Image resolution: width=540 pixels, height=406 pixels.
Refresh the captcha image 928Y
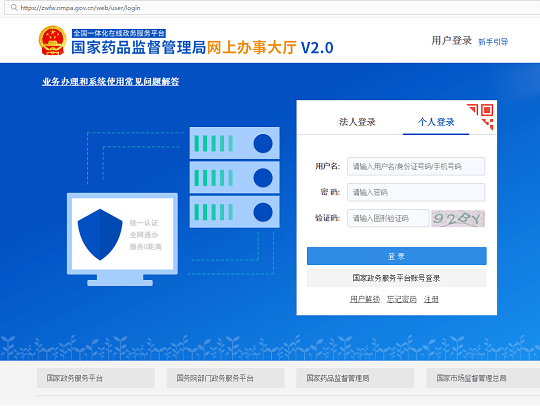point(458,218)
